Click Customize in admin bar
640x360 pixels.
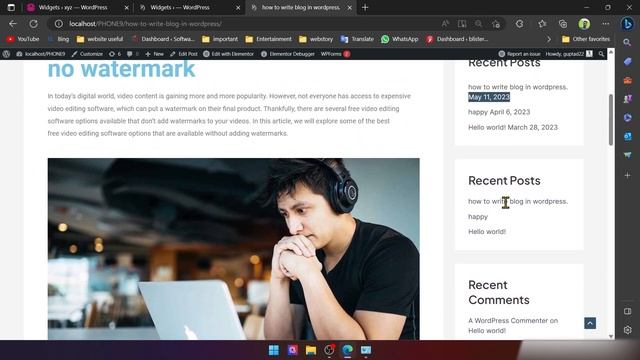(x=87, y=54)
